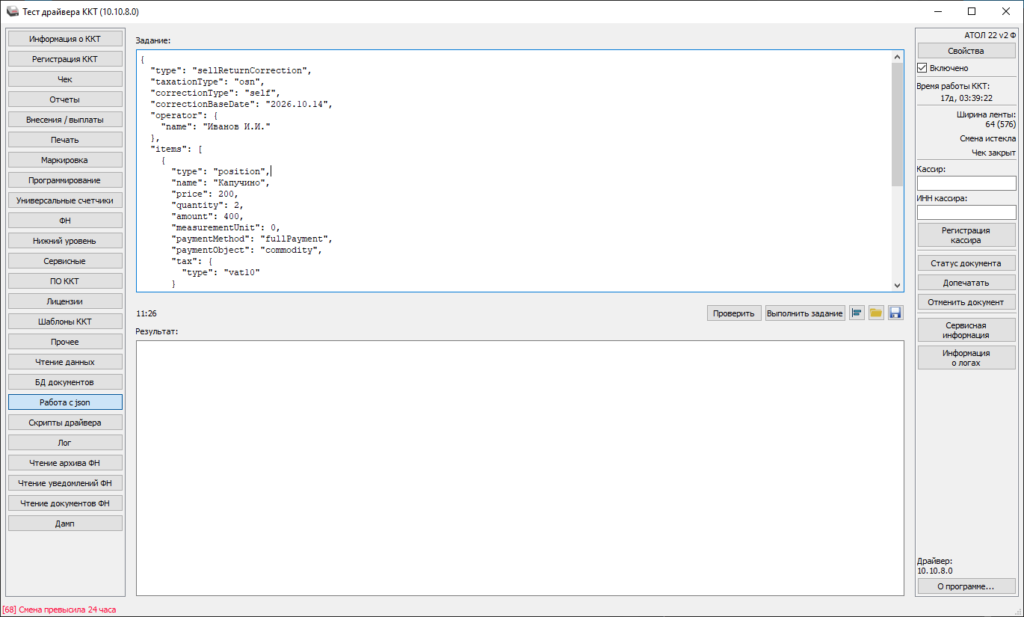
Task: Open the "Регистрация ККТ" section
Action: tap(65, 59)
